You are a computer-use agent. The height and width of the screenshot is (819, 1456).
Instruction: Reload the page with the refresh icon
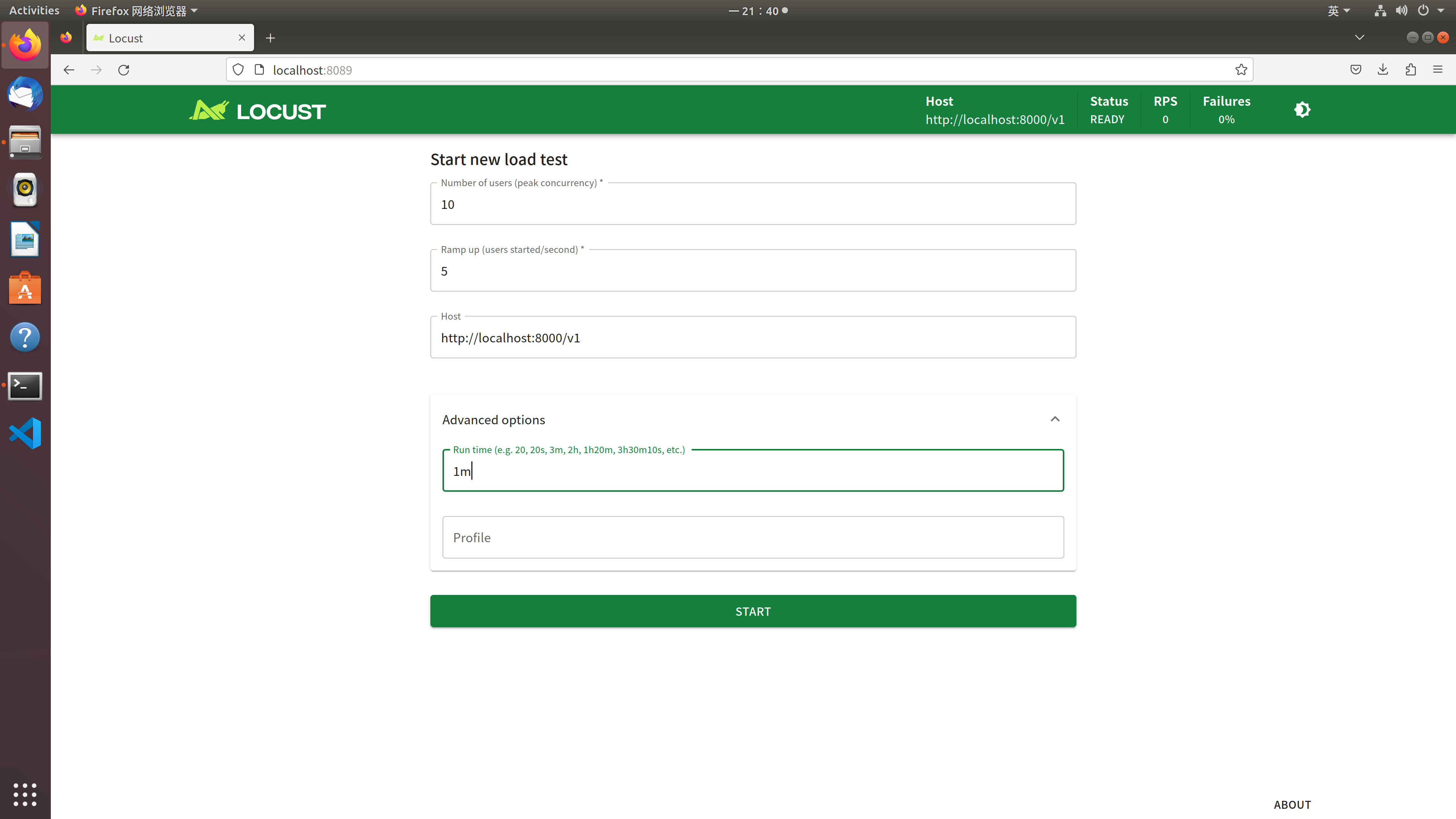click(124, 70)
